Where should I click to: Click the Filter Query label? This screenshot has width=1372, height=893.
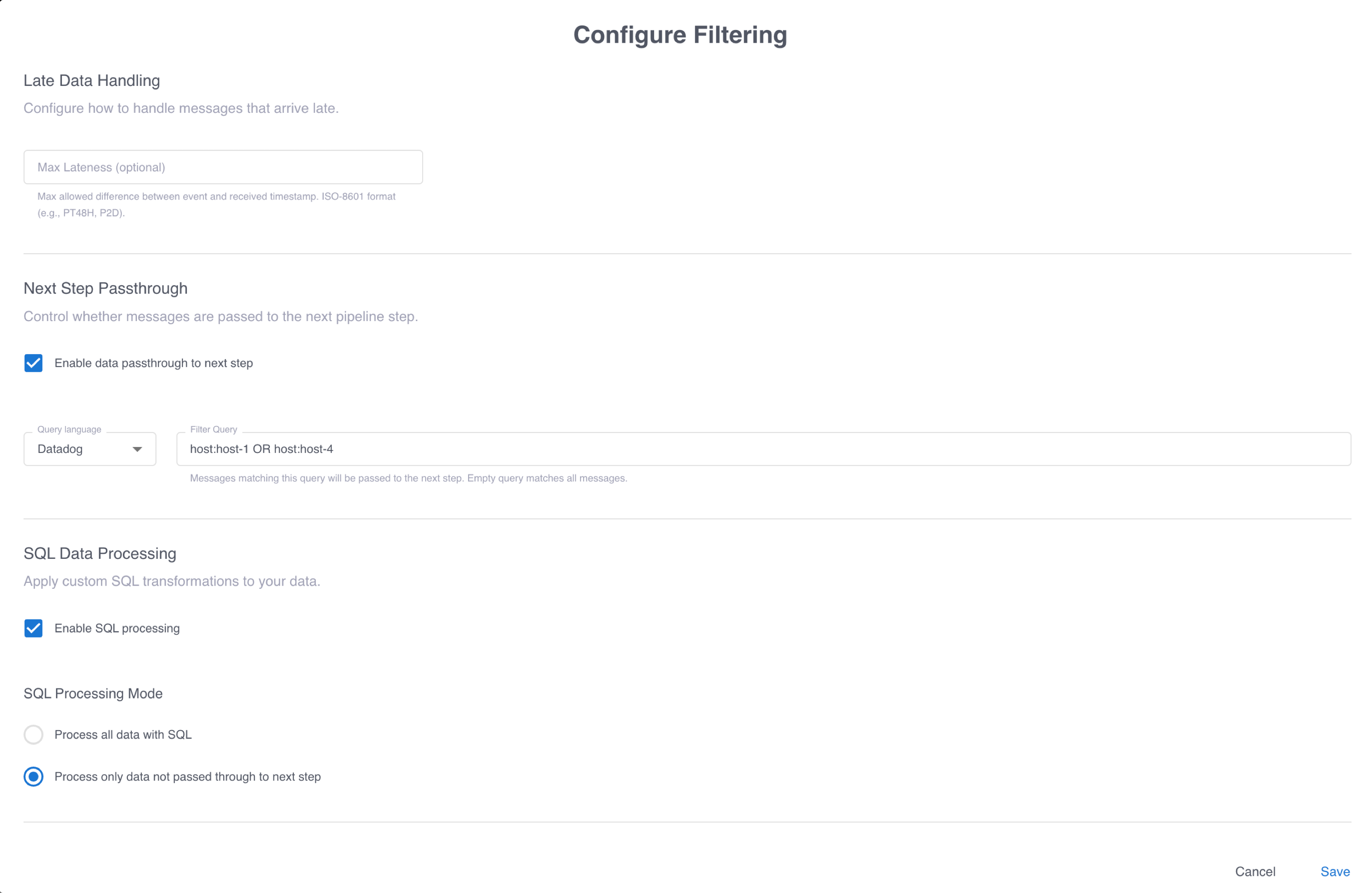[213, 429]
